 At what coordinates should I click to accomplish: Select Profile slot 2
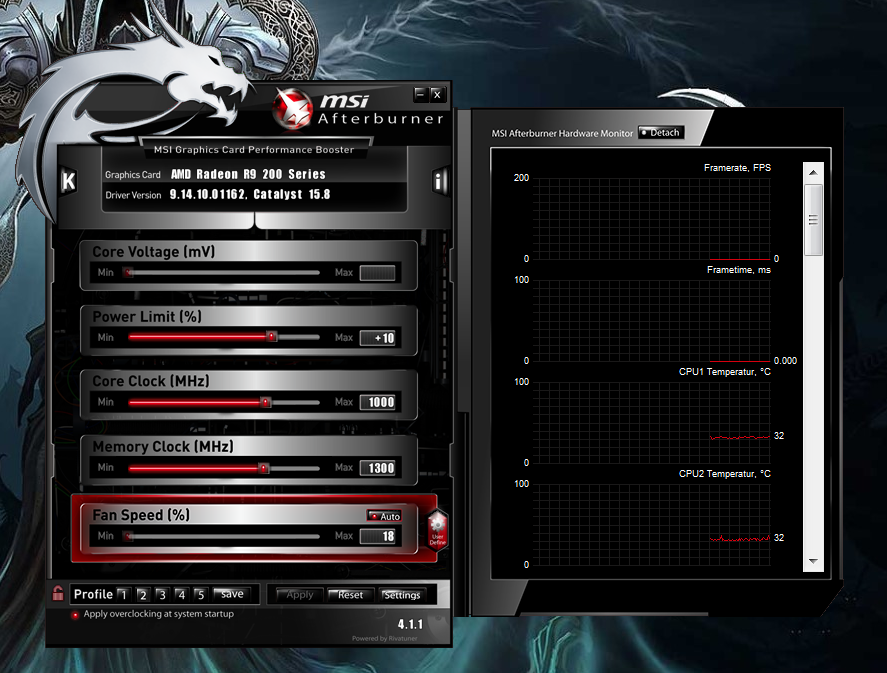point(143,594)
